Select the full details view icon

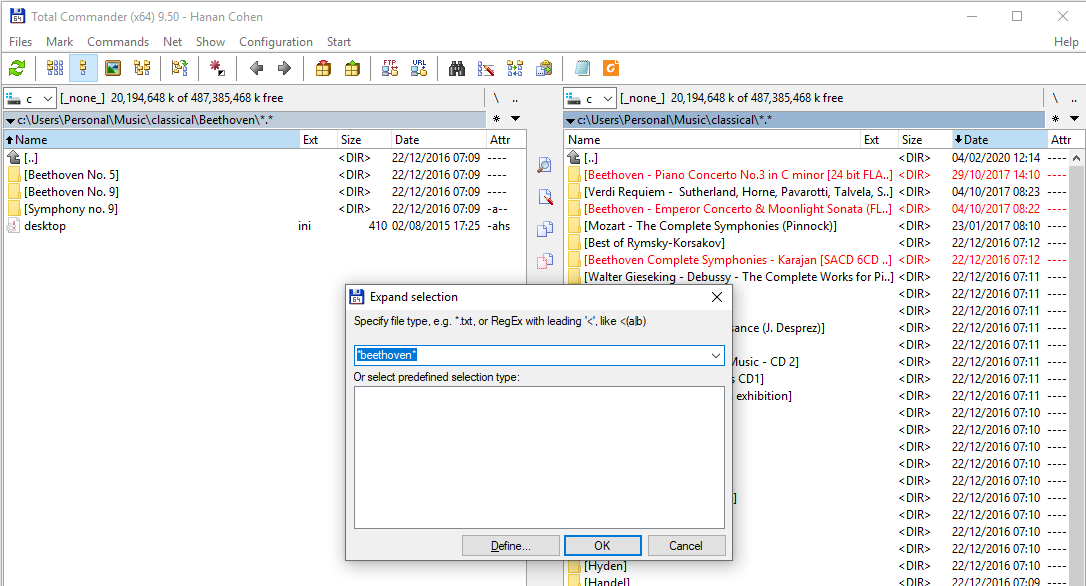coord(83,68)
